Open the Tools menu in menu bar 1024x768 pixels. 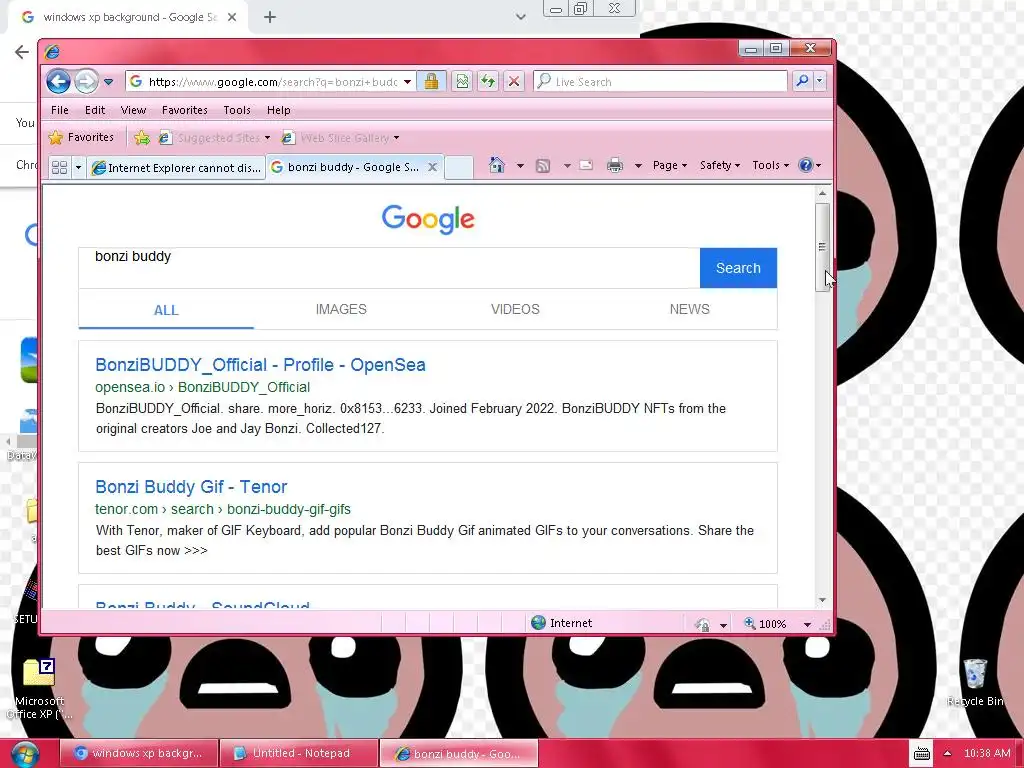237,110
